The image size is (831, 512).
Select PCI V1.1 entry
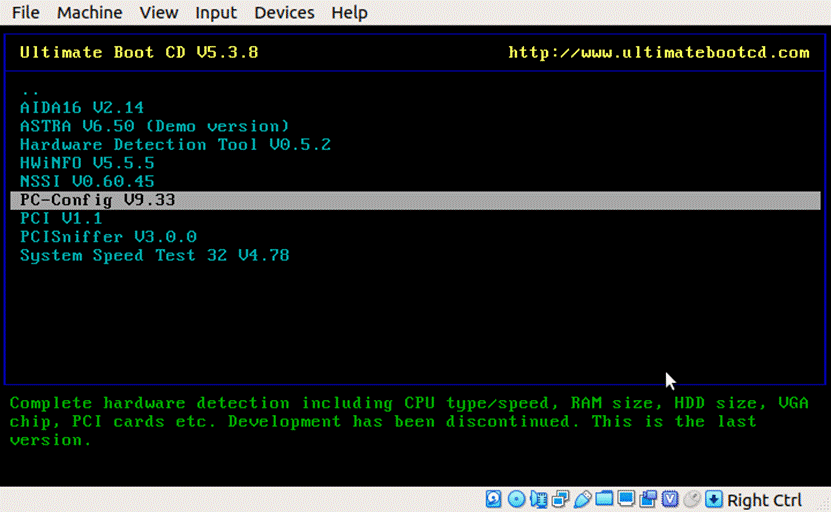(61, 218)
